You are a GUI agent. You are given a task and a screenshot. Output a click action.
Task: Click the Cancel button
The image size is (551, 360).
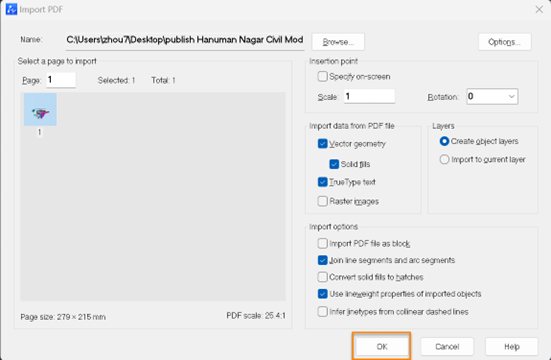pos(447,347)
